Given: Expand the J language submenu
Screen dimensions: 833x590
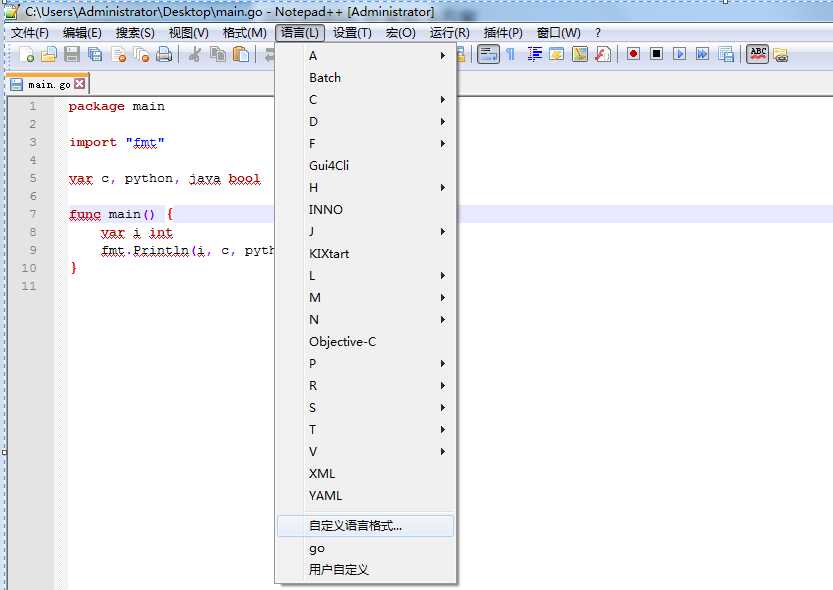Looking at the screenshot, I should click(x=366, y=232).
